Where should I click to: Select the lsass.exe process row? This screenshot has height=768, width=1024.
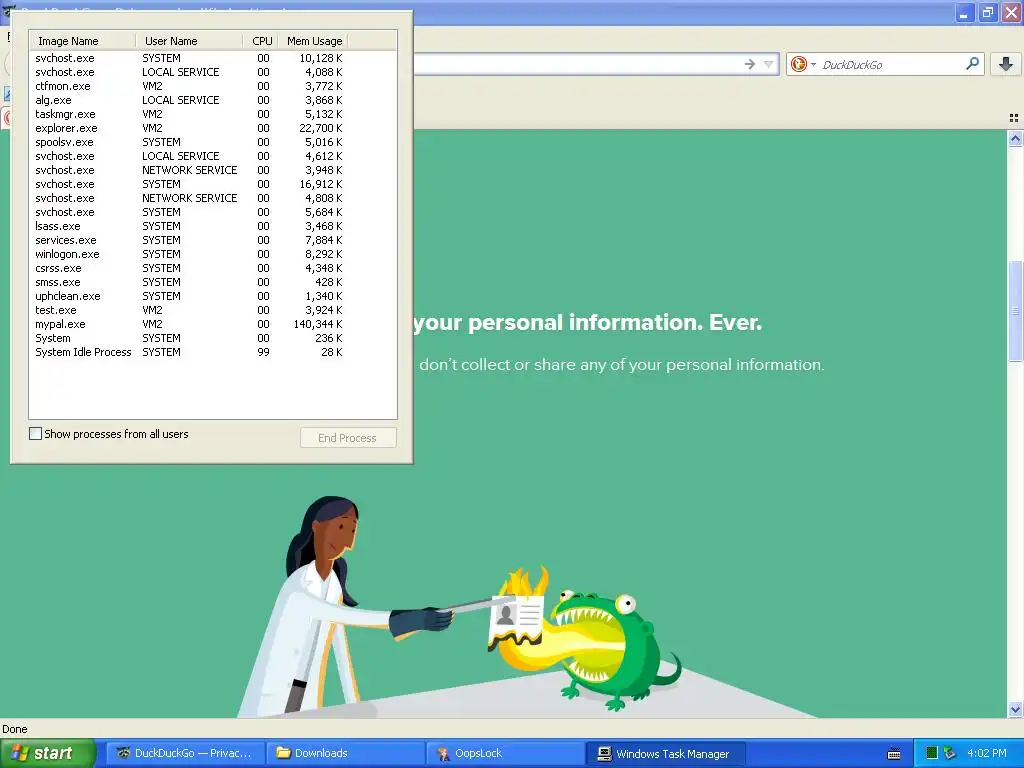(x=189, y=226)
